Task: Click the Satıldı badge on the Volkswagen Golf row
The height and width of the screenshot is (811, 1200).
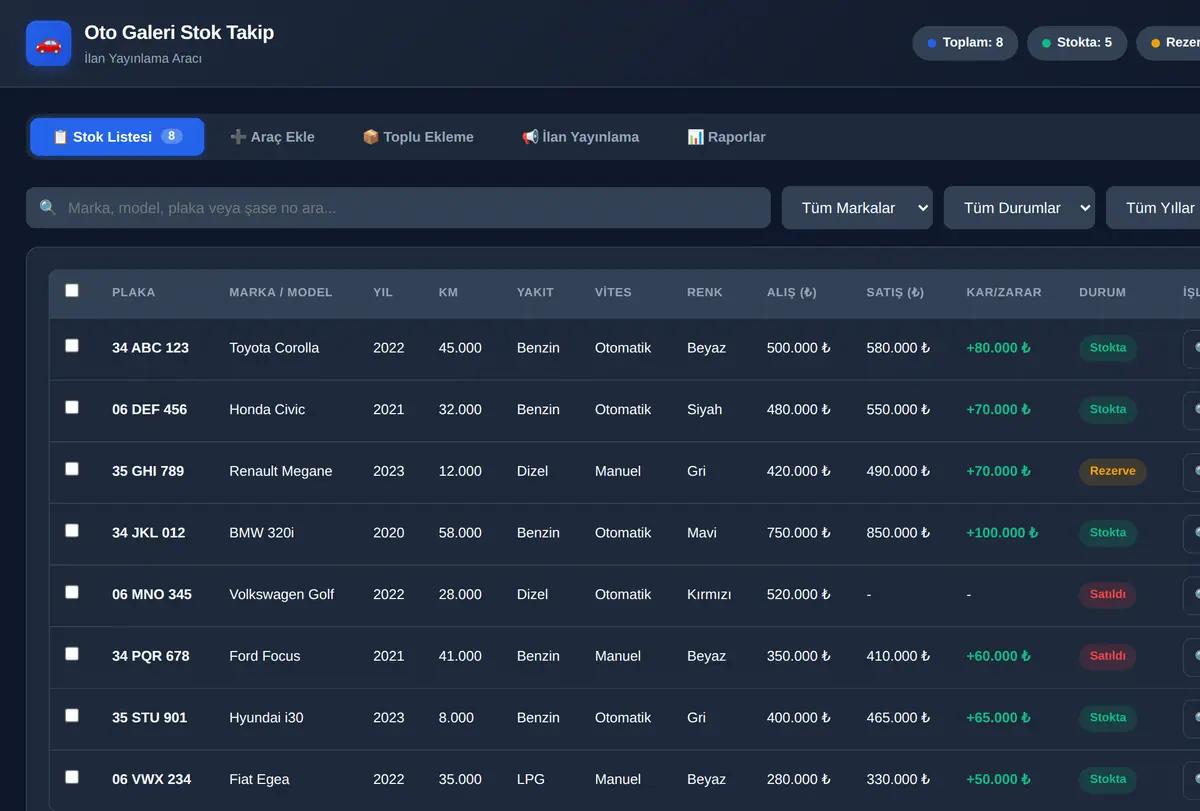Action: coord(1108,594)
